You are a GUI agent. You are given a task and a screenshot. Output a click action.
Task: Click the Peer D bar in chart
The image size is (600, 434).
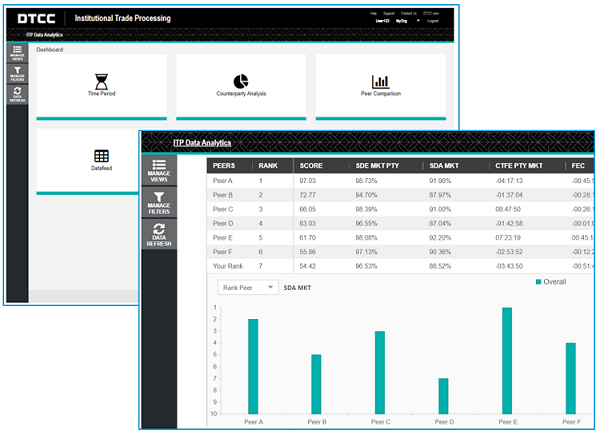(443, 396)
